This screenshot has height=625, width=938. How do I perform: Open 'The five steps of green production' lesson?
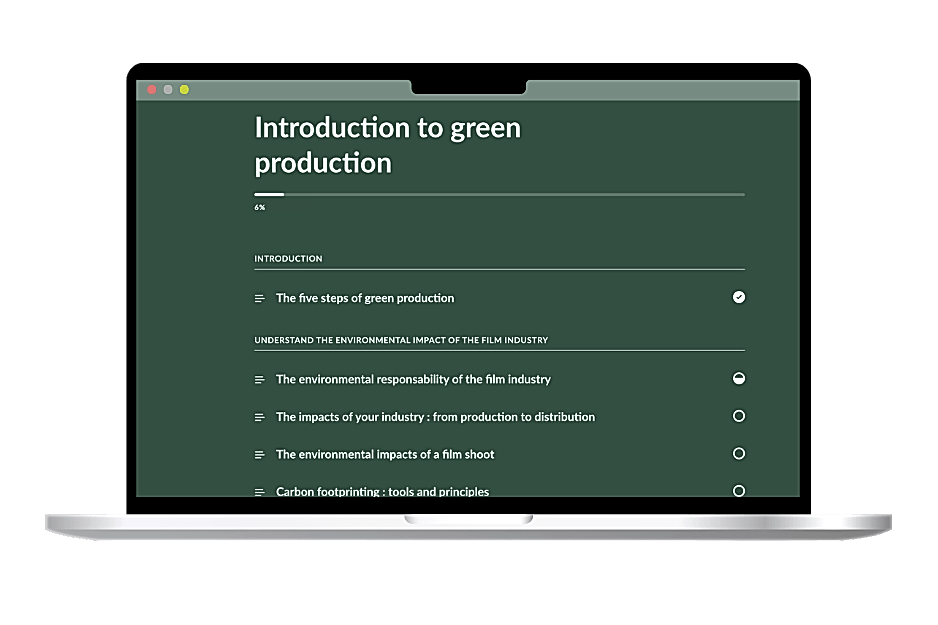point(365,298)
